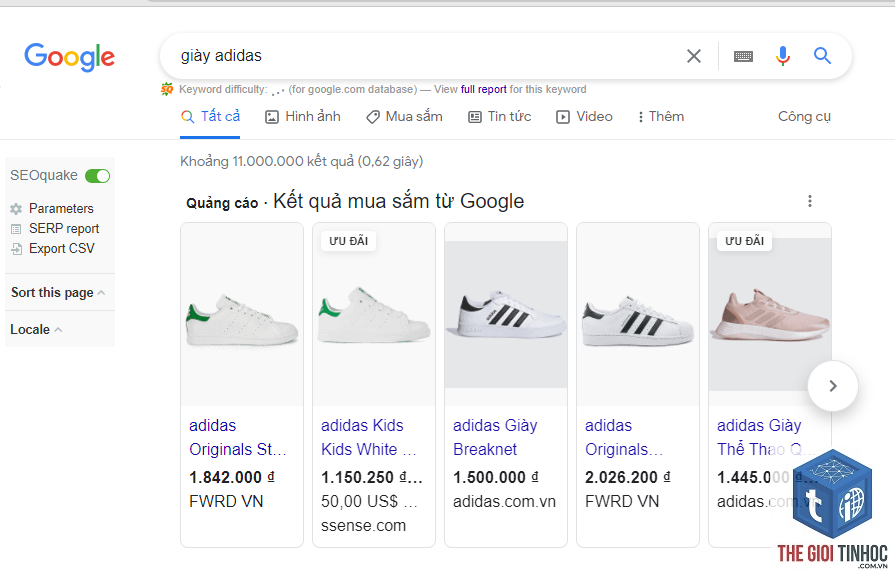895x571 pixels.
Task: Click the SERP report table icon
Action: (16, 229)
